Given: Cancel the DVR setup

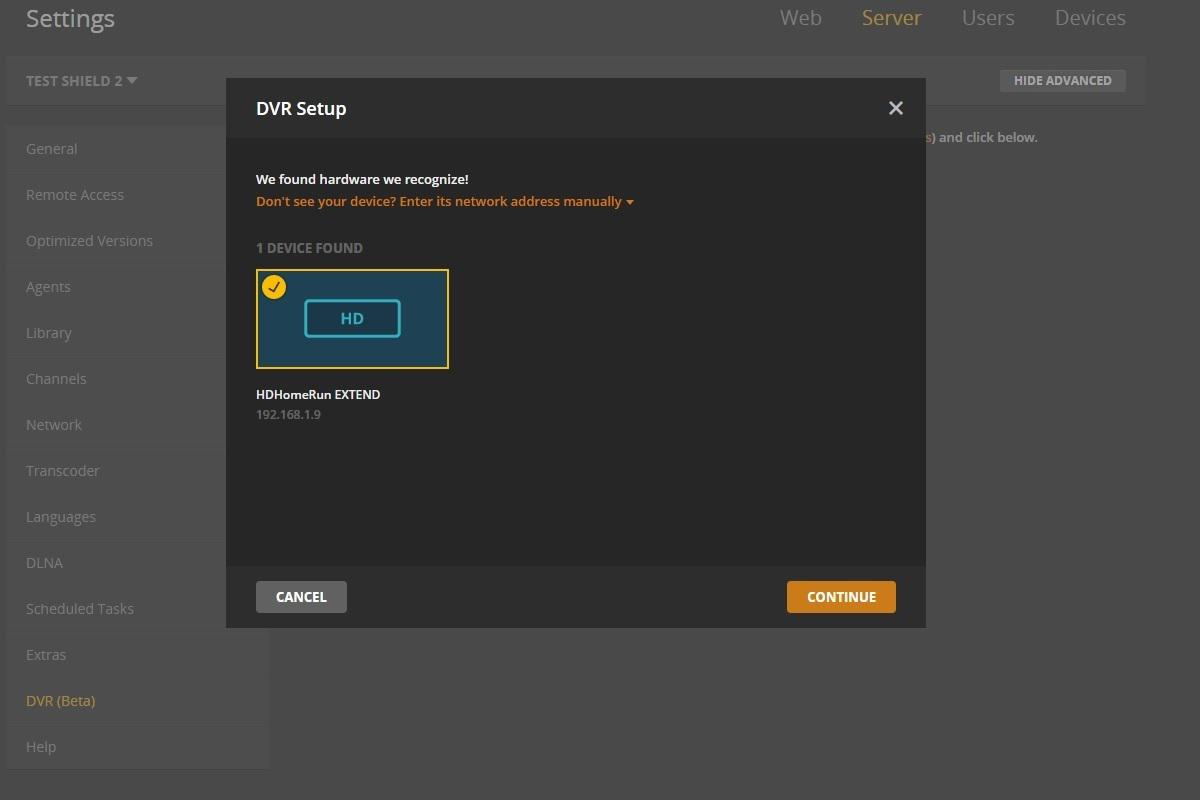Looking at the screenshot, I should click(301, 597).
